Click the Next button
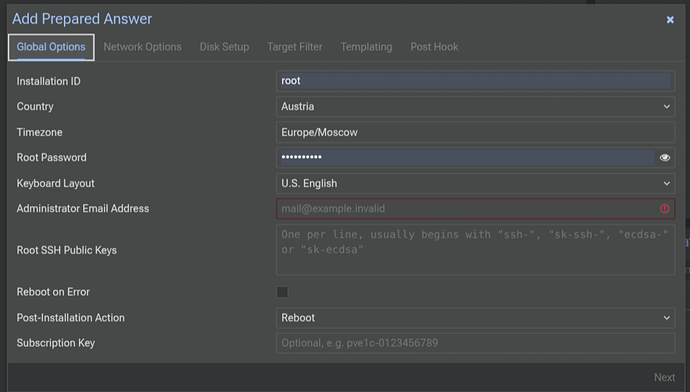Screen dimensions: 690x392 [664, 377]
